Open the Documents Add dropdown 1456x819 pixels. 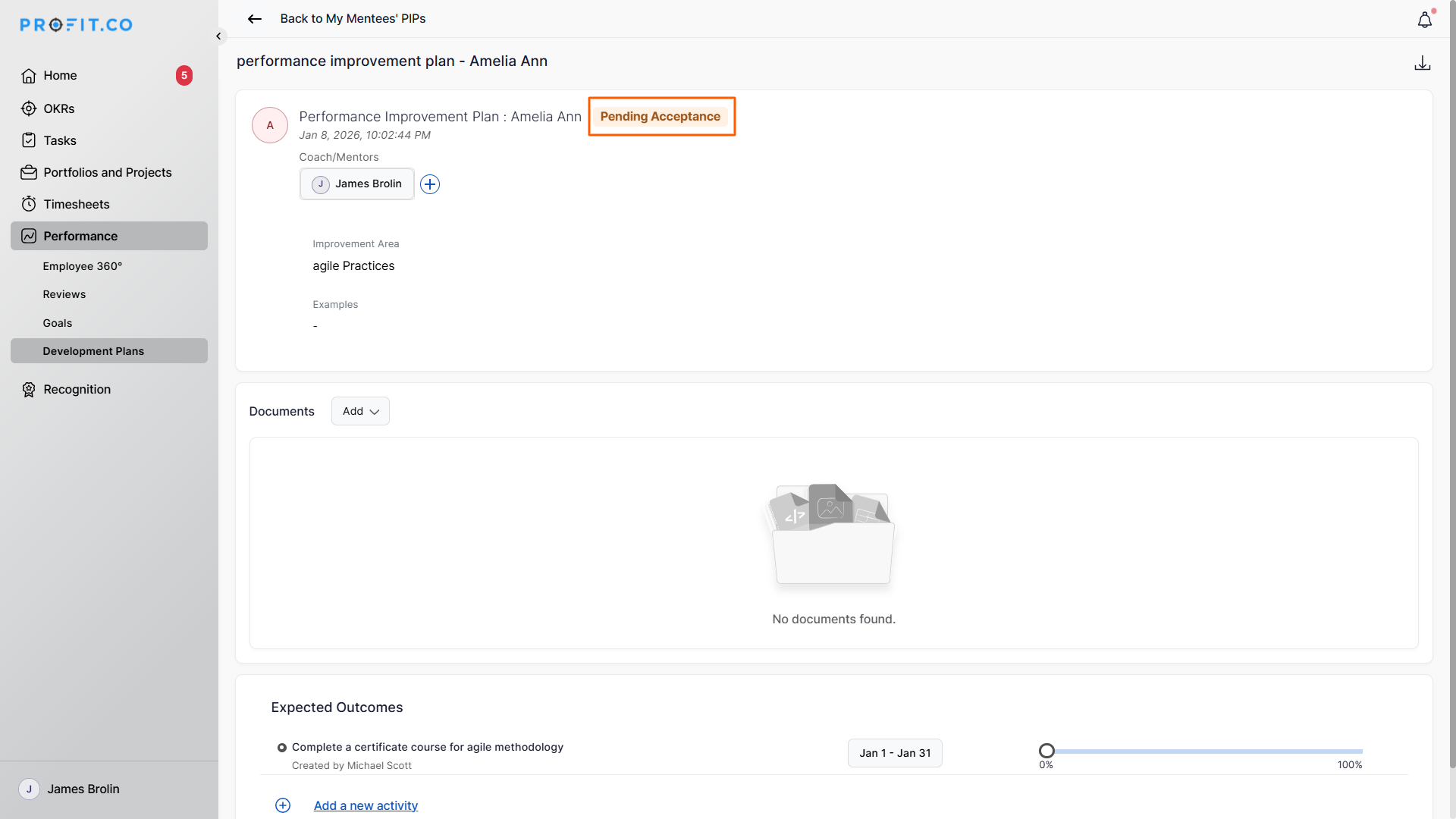pyautogui.click(x=360, y=411)
